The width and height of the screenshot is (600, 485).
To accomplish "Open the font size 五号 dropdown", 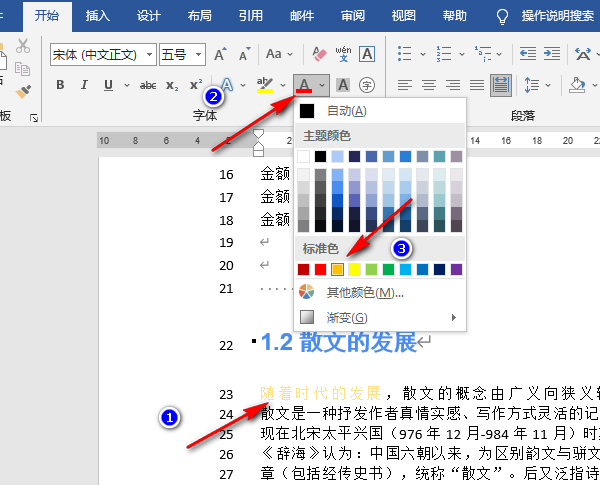I will coord(198,54).
